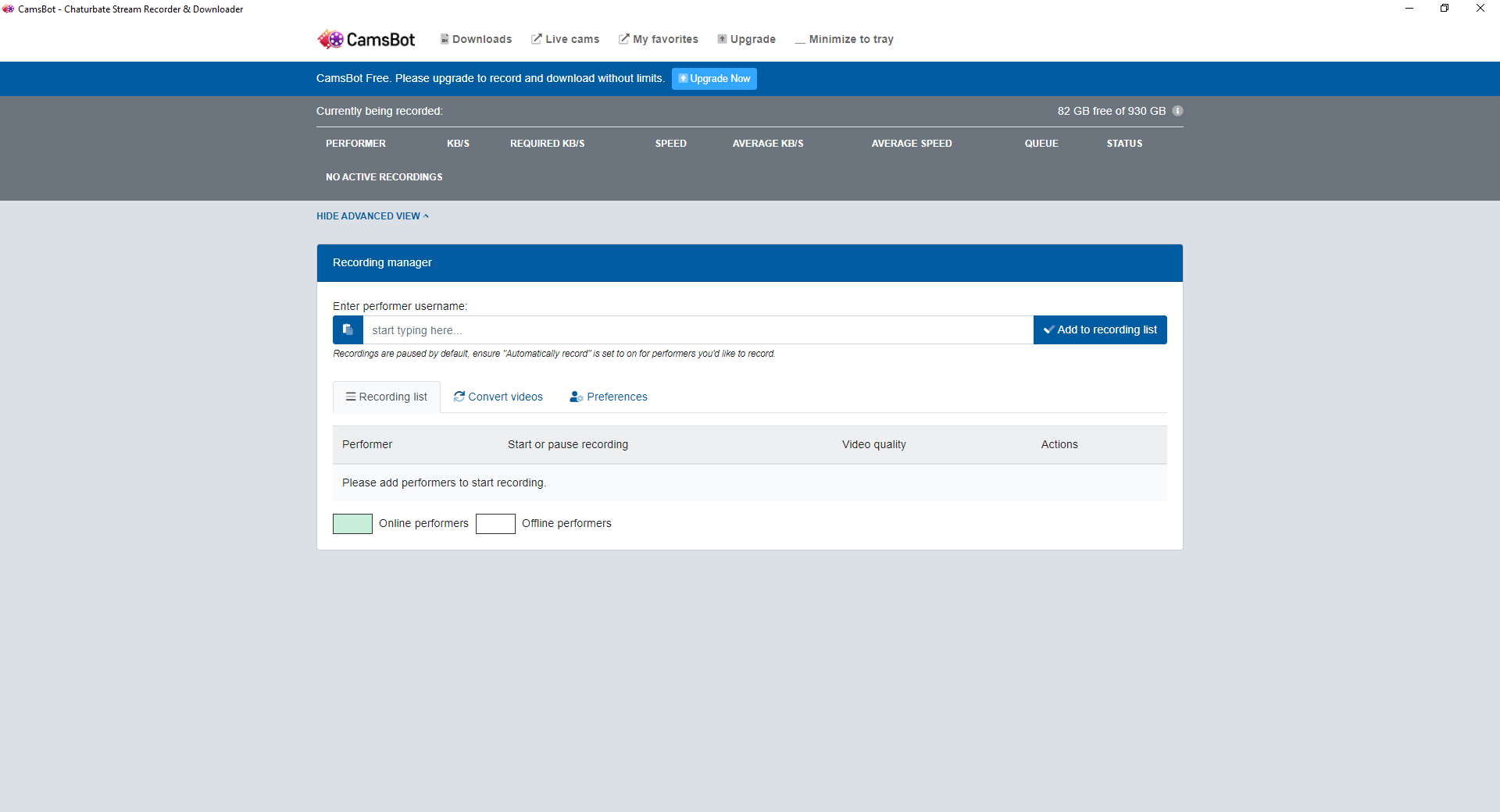Click the Actions column header
The image size is (1500, 812).
[x=1059, y=444]
